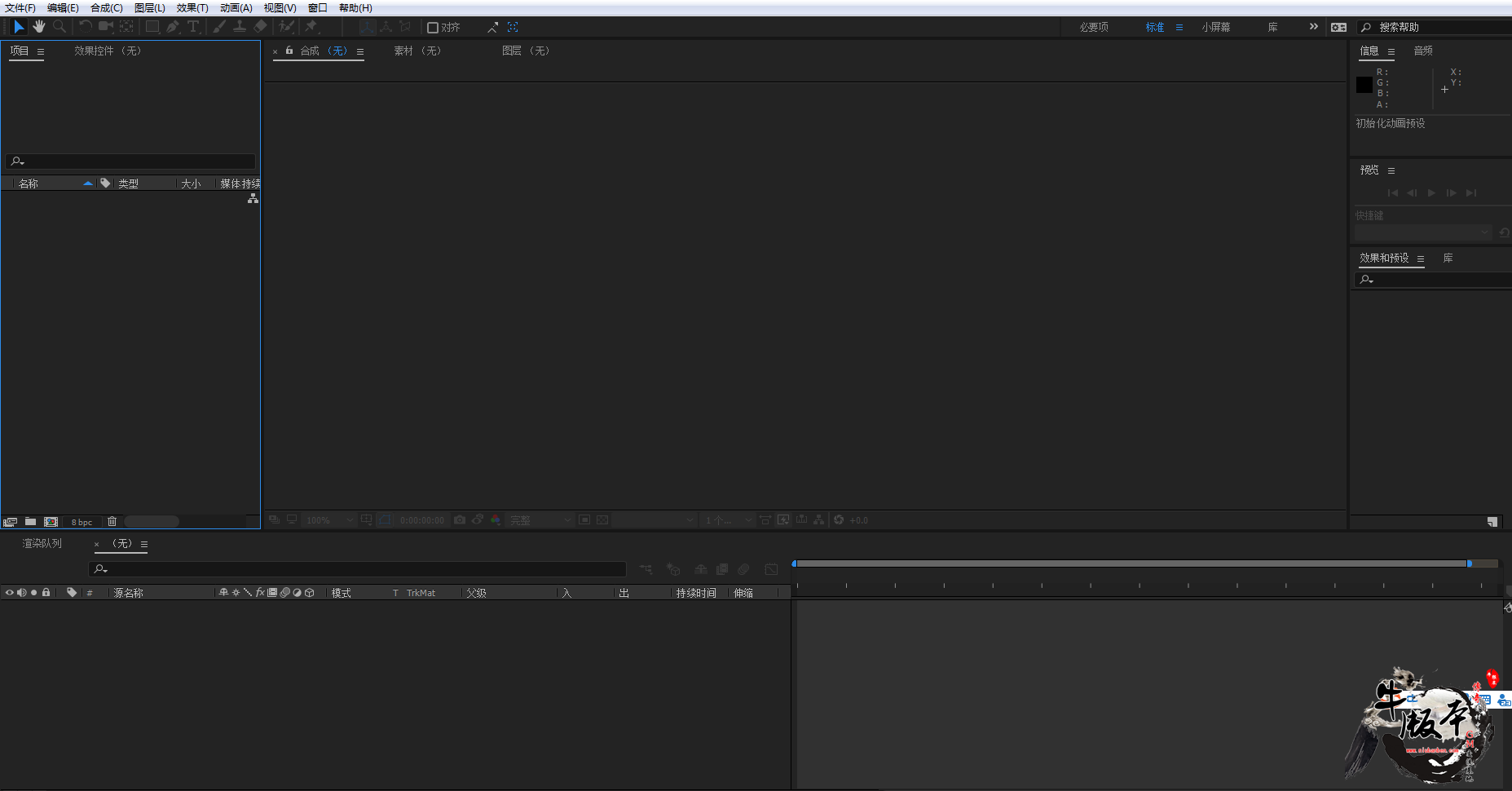Select the Roto Brush tool

click(x=286, y=27)
